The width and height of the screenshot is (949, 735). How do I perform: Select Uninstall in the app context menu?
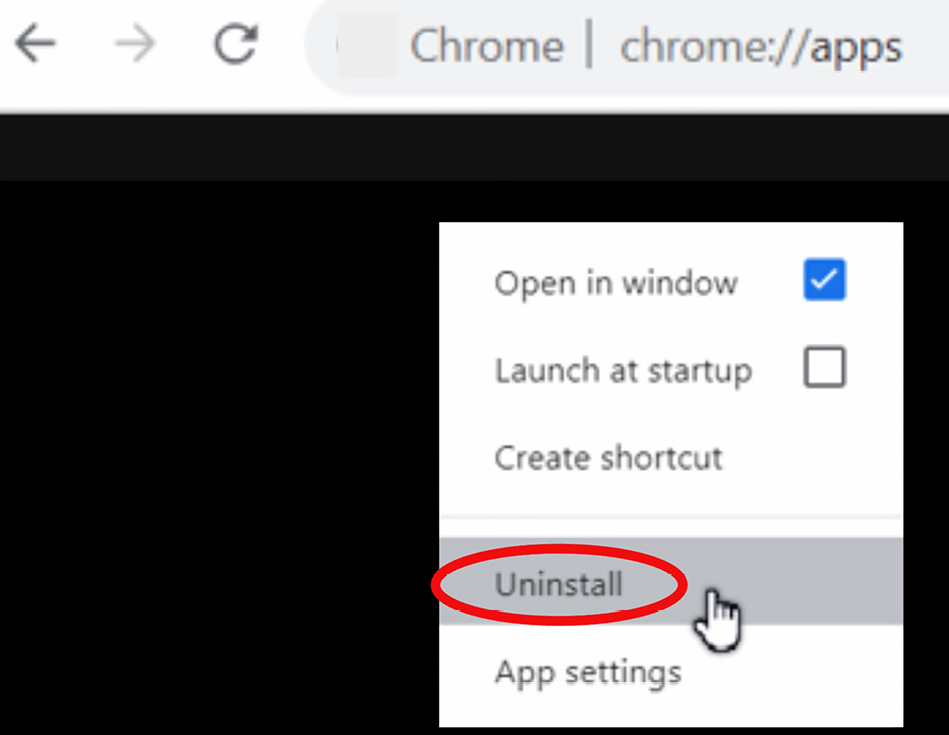[x=558, y=584]
